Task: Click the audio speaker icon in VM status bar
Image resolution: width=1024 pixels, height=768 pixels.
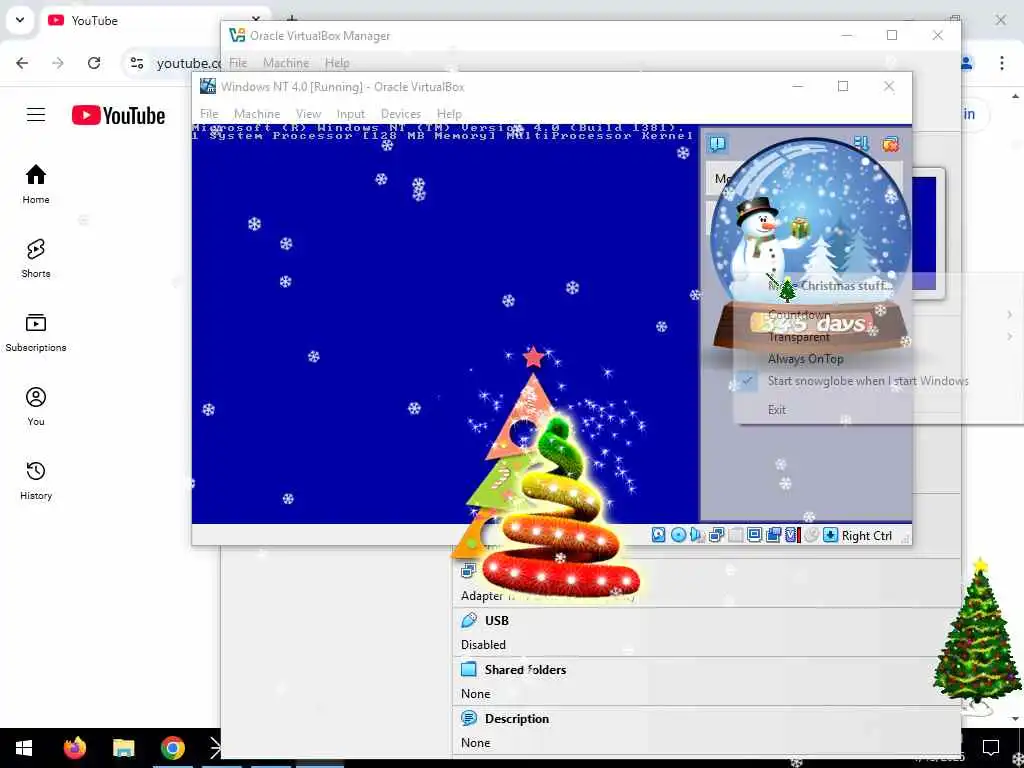Action: point(697,536)
